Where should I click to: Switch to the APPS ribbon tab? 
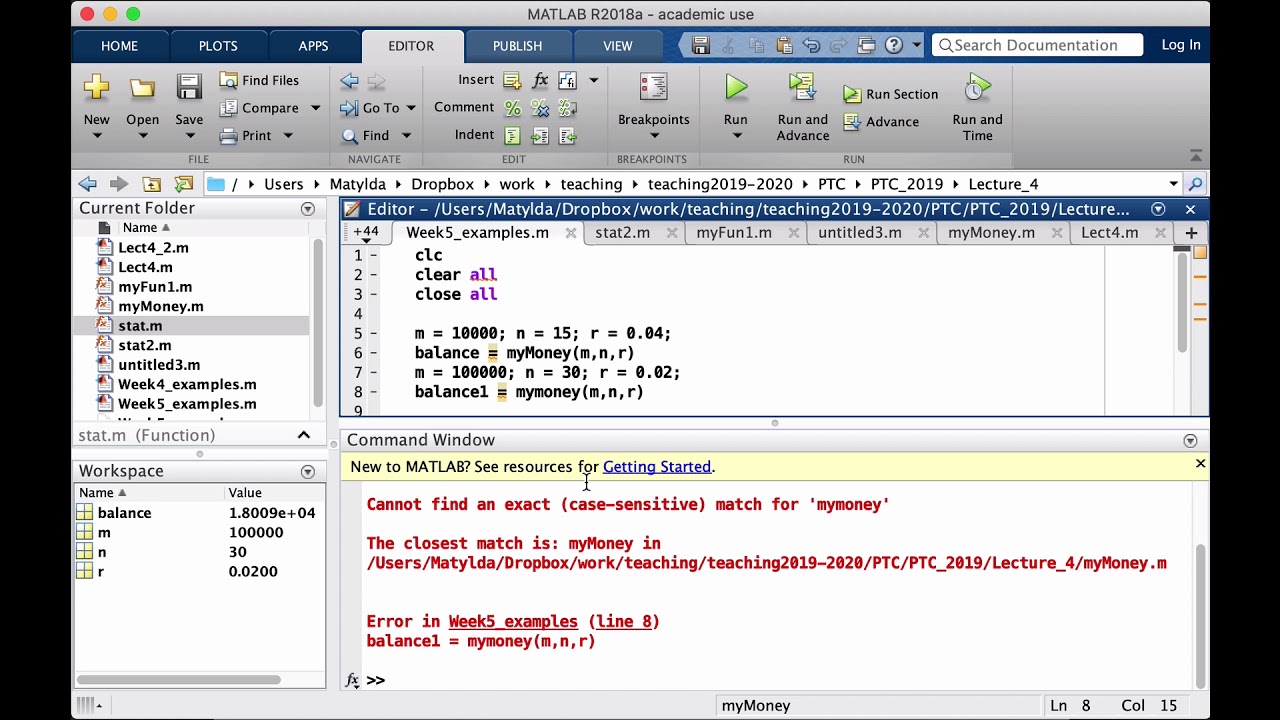coord(313,46)
